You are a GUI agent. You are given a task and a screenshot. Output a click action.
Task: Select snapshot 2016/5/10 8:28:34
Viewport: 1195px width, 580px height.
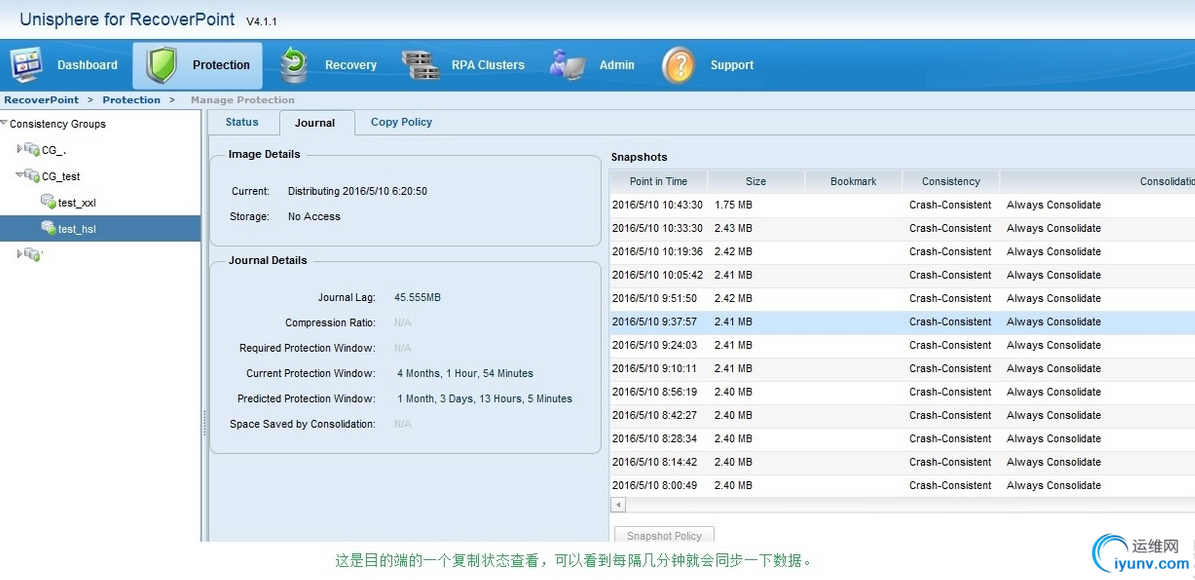tap(902, 438)
